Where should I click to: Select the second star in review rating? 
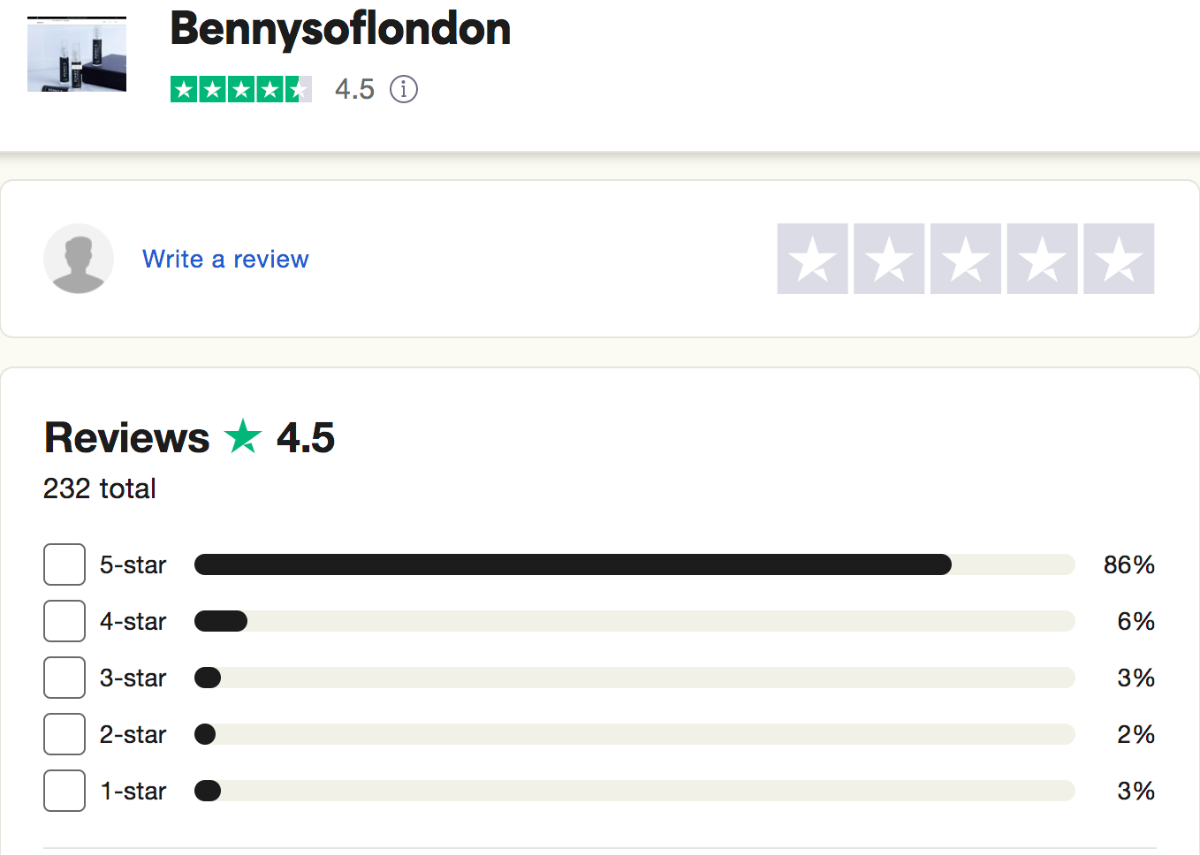tap(889, 259)
